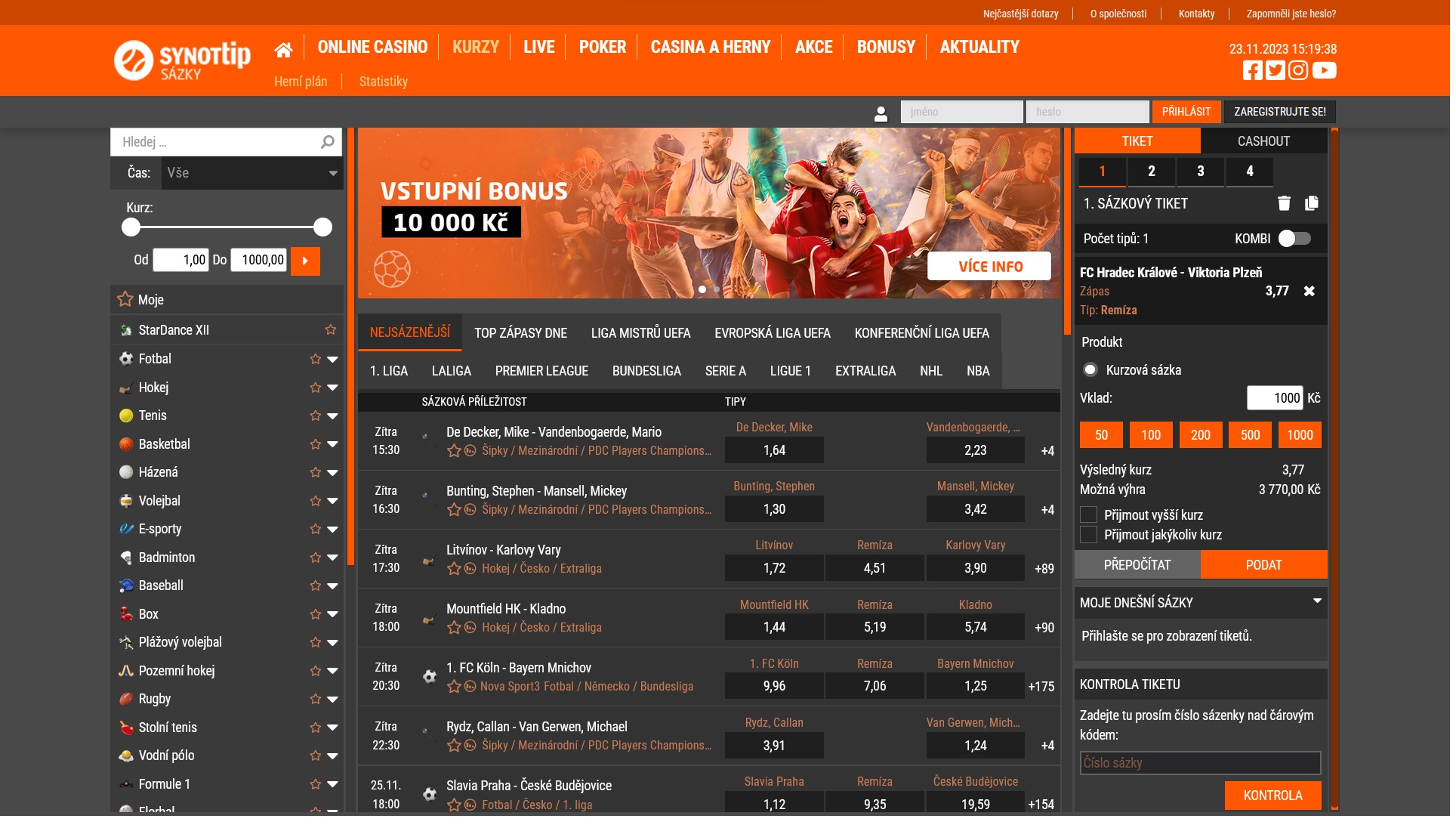Favorite the 1. FC Köln - Bayern match
The image size is (1456, 828).
click(454, 687)
